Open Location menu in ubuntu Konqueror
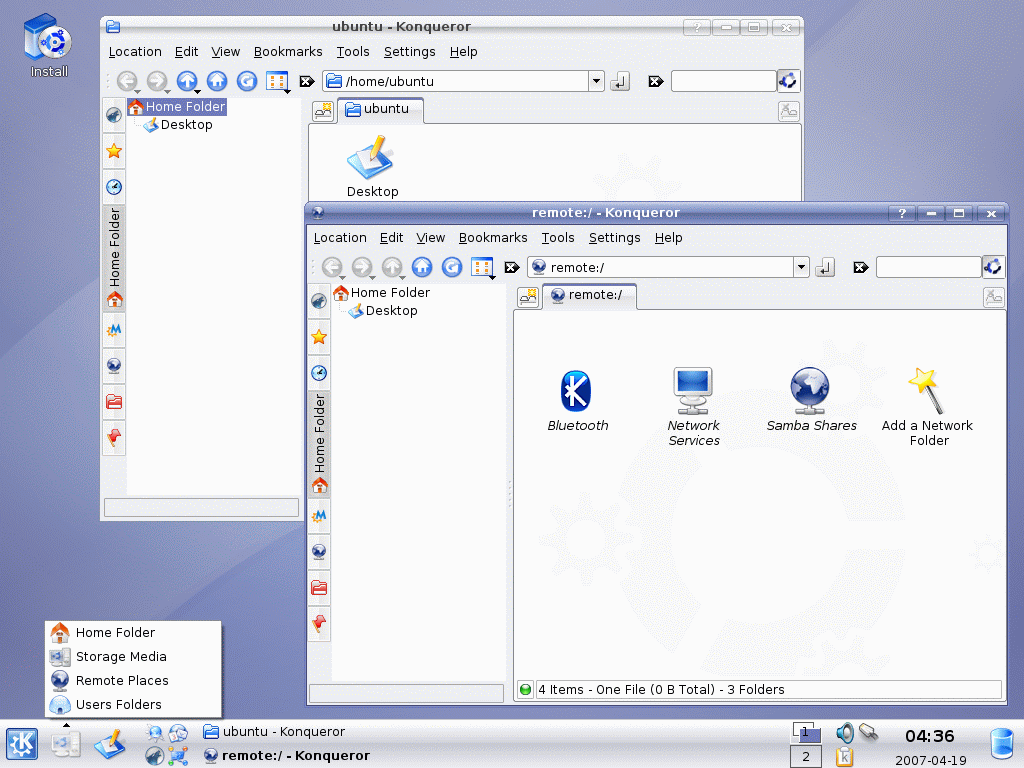 (x=135, y=52)
